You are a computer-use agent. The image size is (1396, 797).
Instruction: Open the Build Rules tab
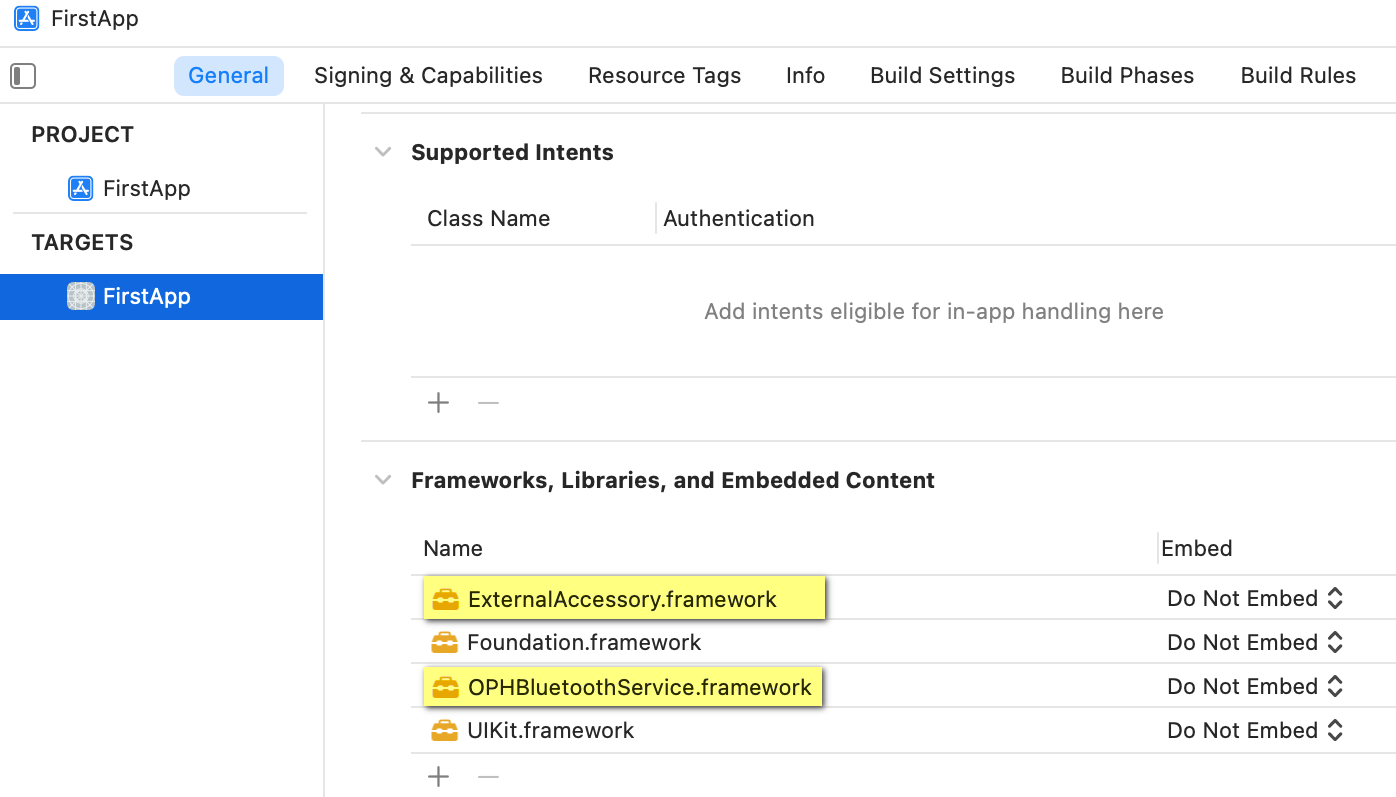pos(1298,76)
